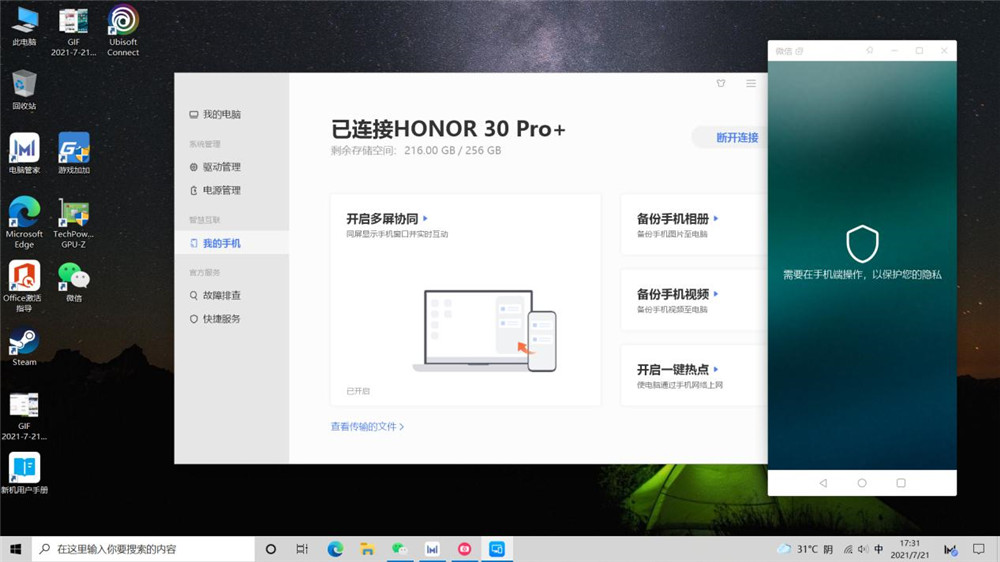Open 新机用户手册 desktop shortcut
Viewport: 1000px width, 562px height.
(24, 473)
